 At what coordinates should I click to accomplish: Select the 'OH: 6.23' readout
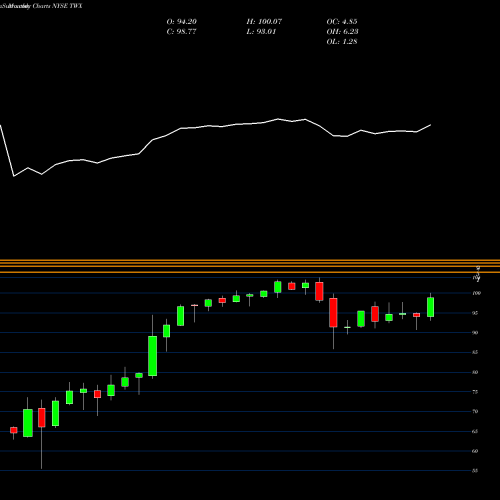tap(342, 32)
